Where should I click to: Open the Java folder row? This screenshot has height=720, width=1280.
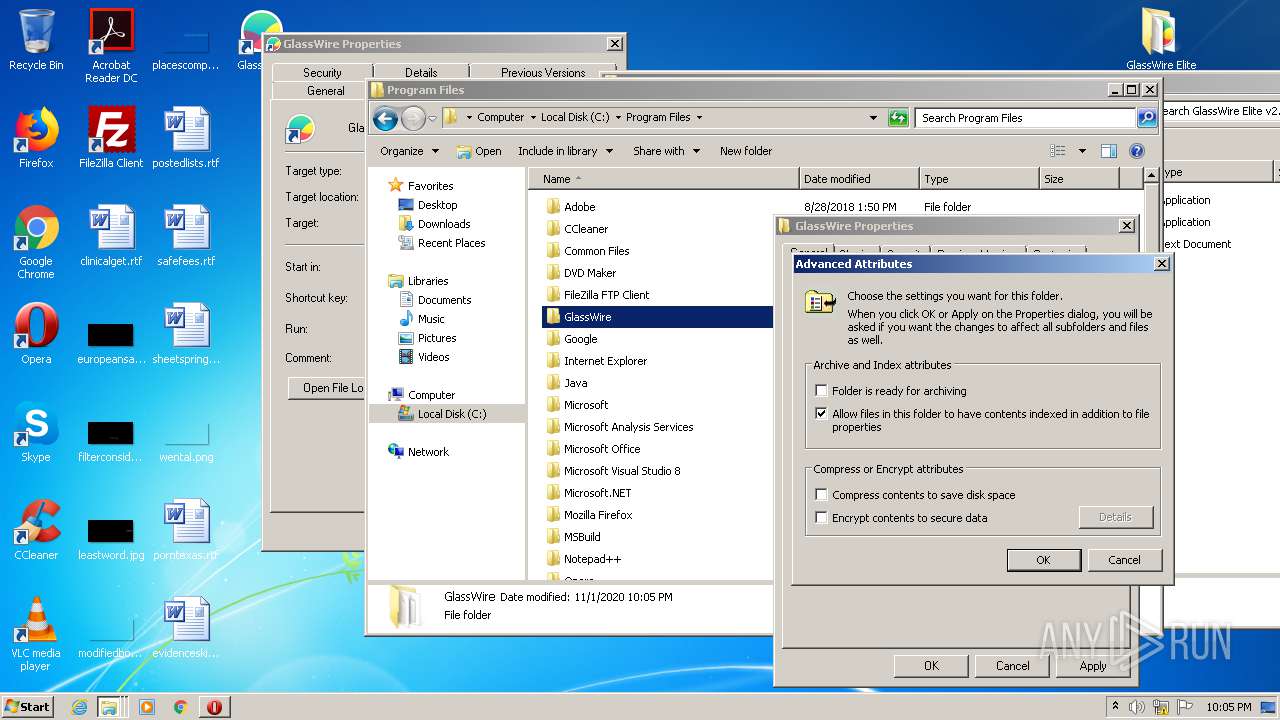(x=575, y=383)
